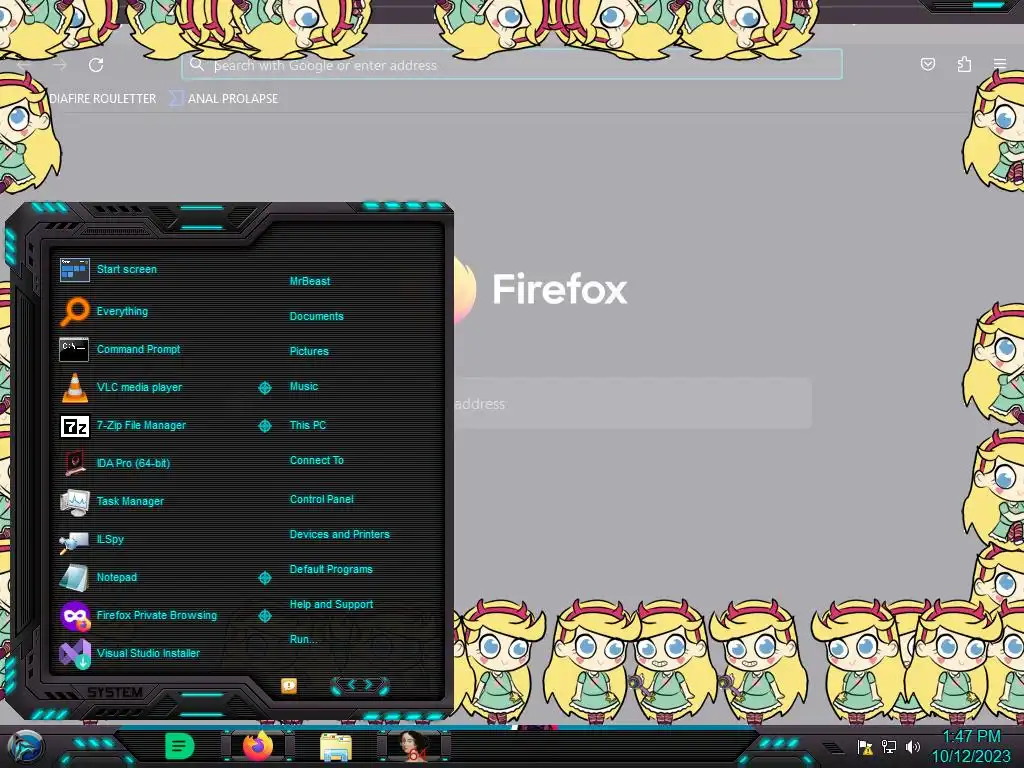Screen dimensions: 1024x768
Task: Open Firefox Pocket save icon
Action: coord(927,64)
